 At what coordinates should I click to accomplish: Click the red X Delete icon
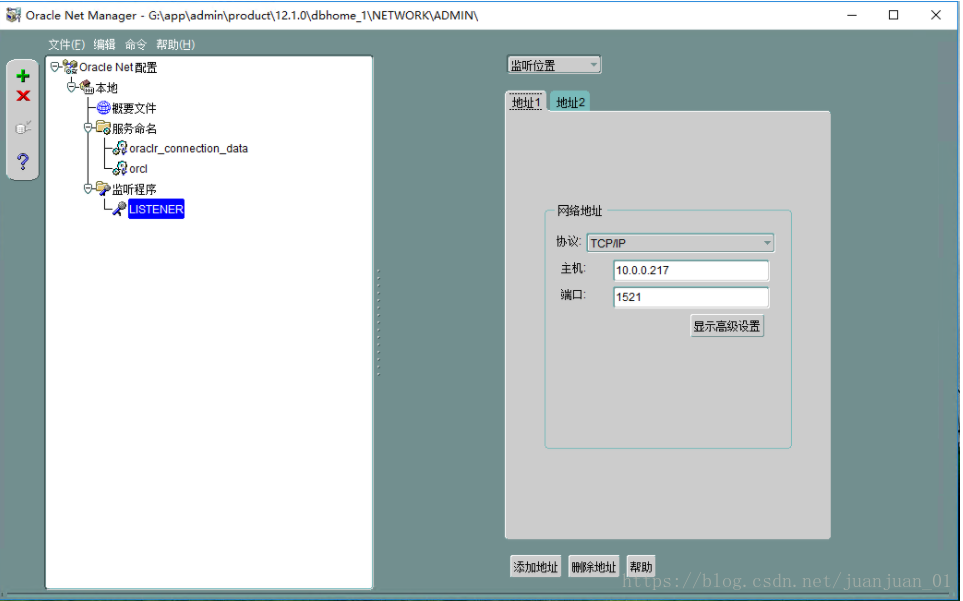(x=23, y=96)
